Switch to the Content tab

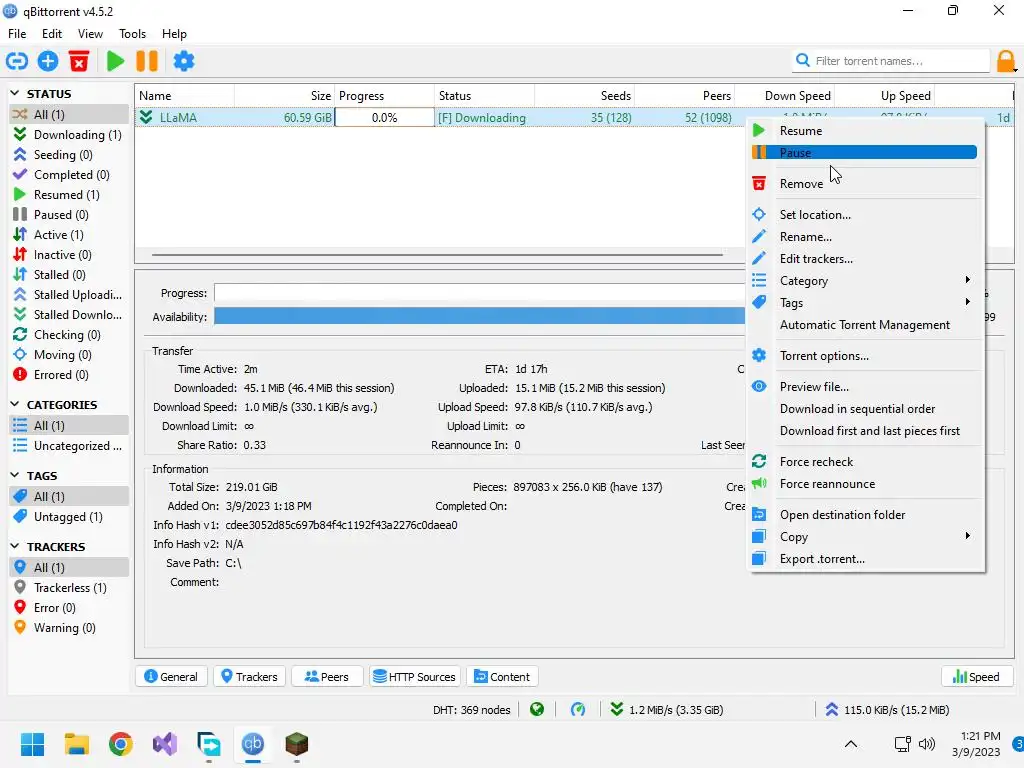coord(502,677)
